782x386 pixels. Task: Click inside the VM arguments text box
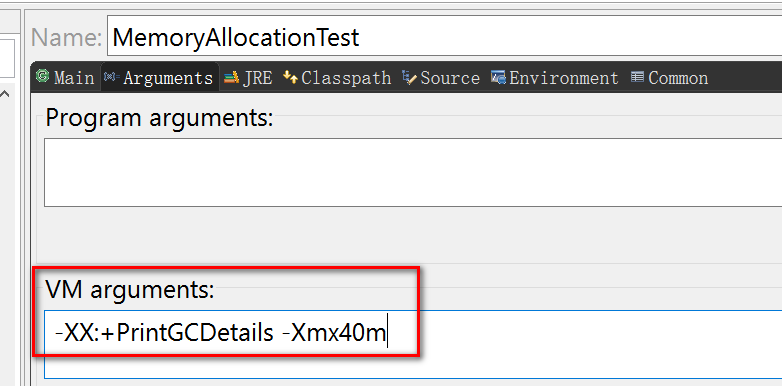pos(413,344)
